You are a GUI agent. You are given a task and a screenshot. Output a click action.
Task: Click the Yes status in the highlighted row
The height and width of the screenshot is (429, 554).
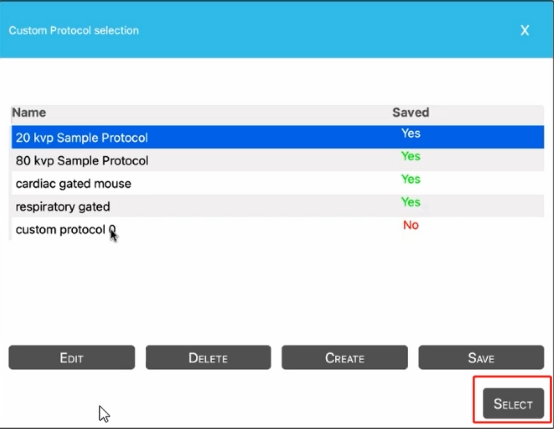411,133
